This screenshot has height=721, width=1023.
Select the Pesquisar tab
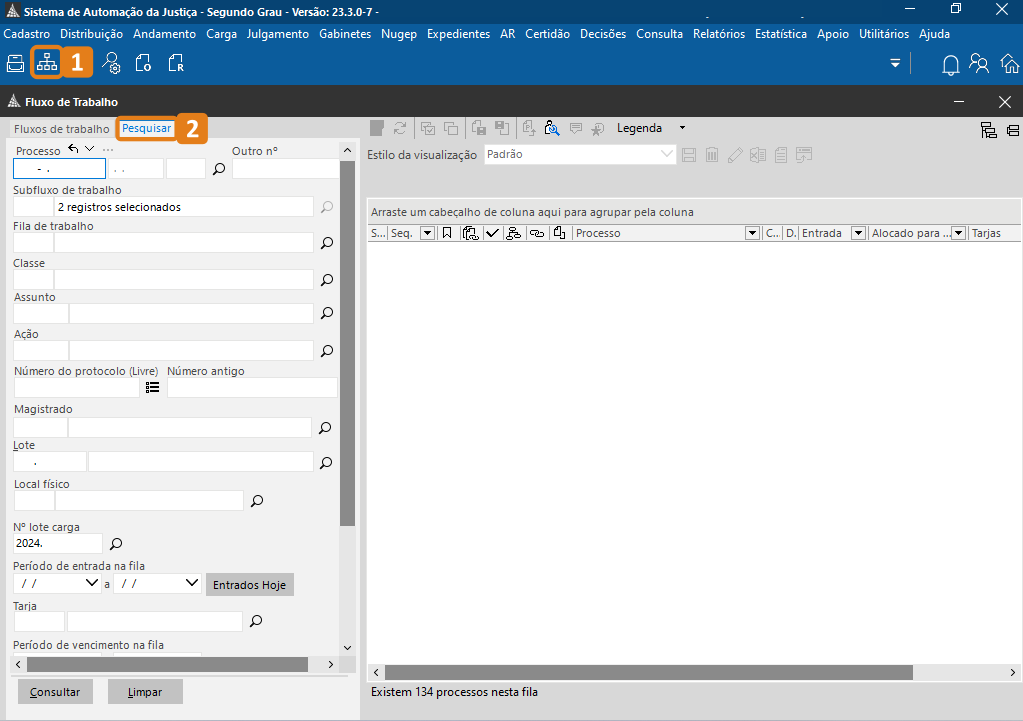click(147, 129)
